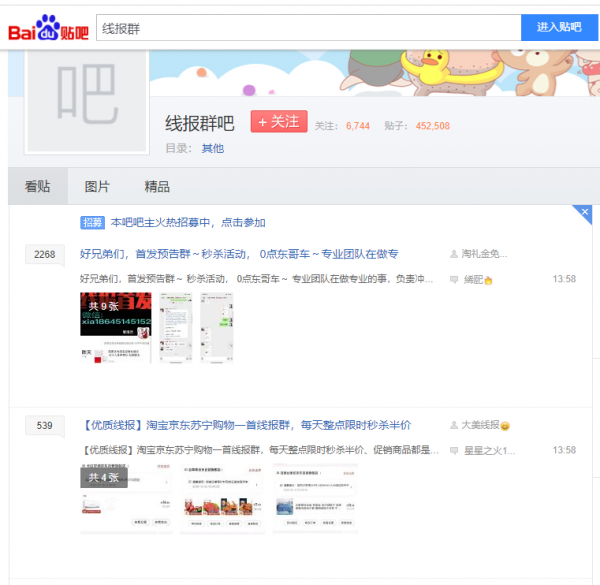This screenshot has height=585, width=600.
Task: Click the 关注 follow button
Action: [278, 122]
